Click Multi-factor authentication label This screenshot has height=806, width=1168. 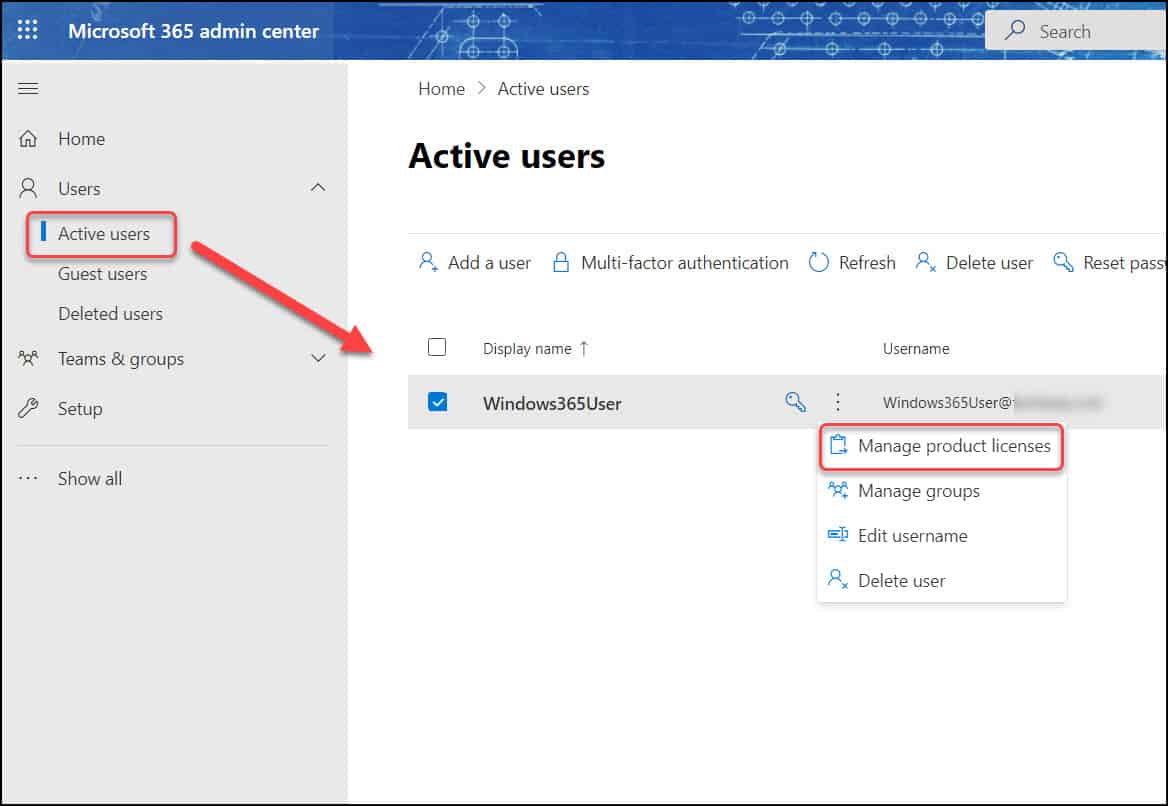coord(685,263)
